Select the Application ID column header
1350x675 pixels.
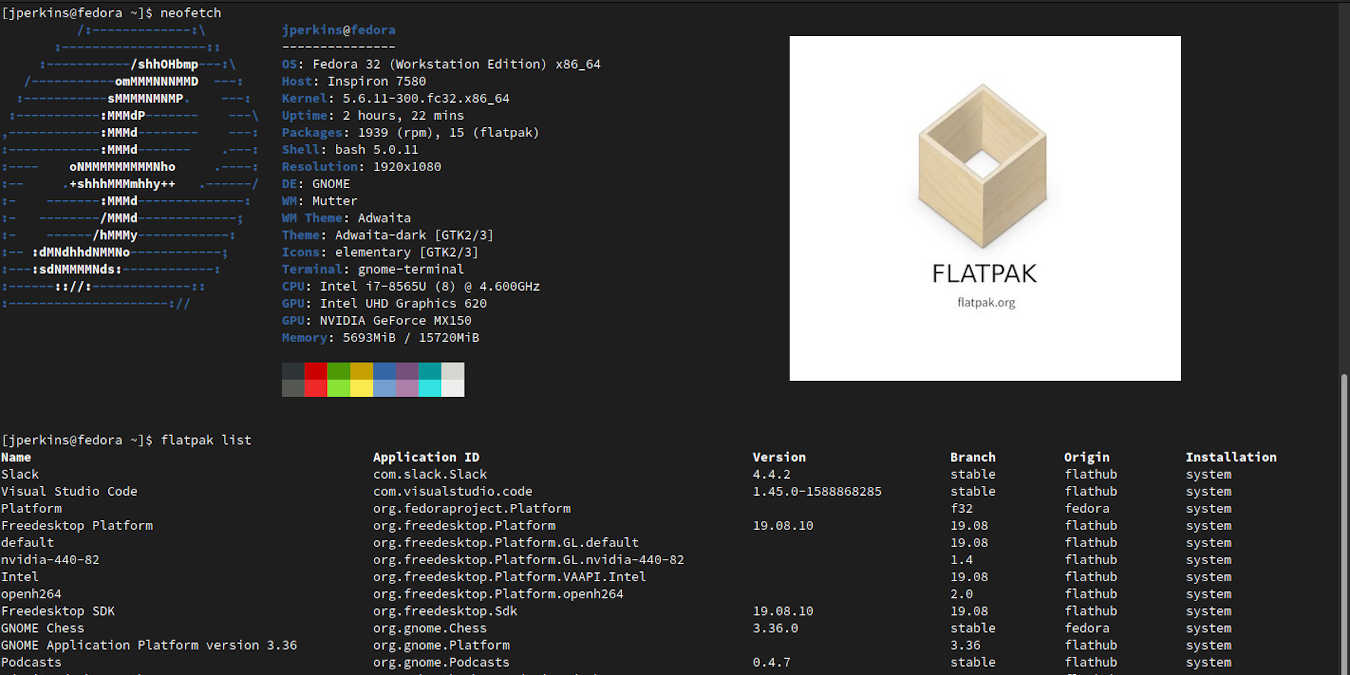pyautogui.click(x=425, y=456)
